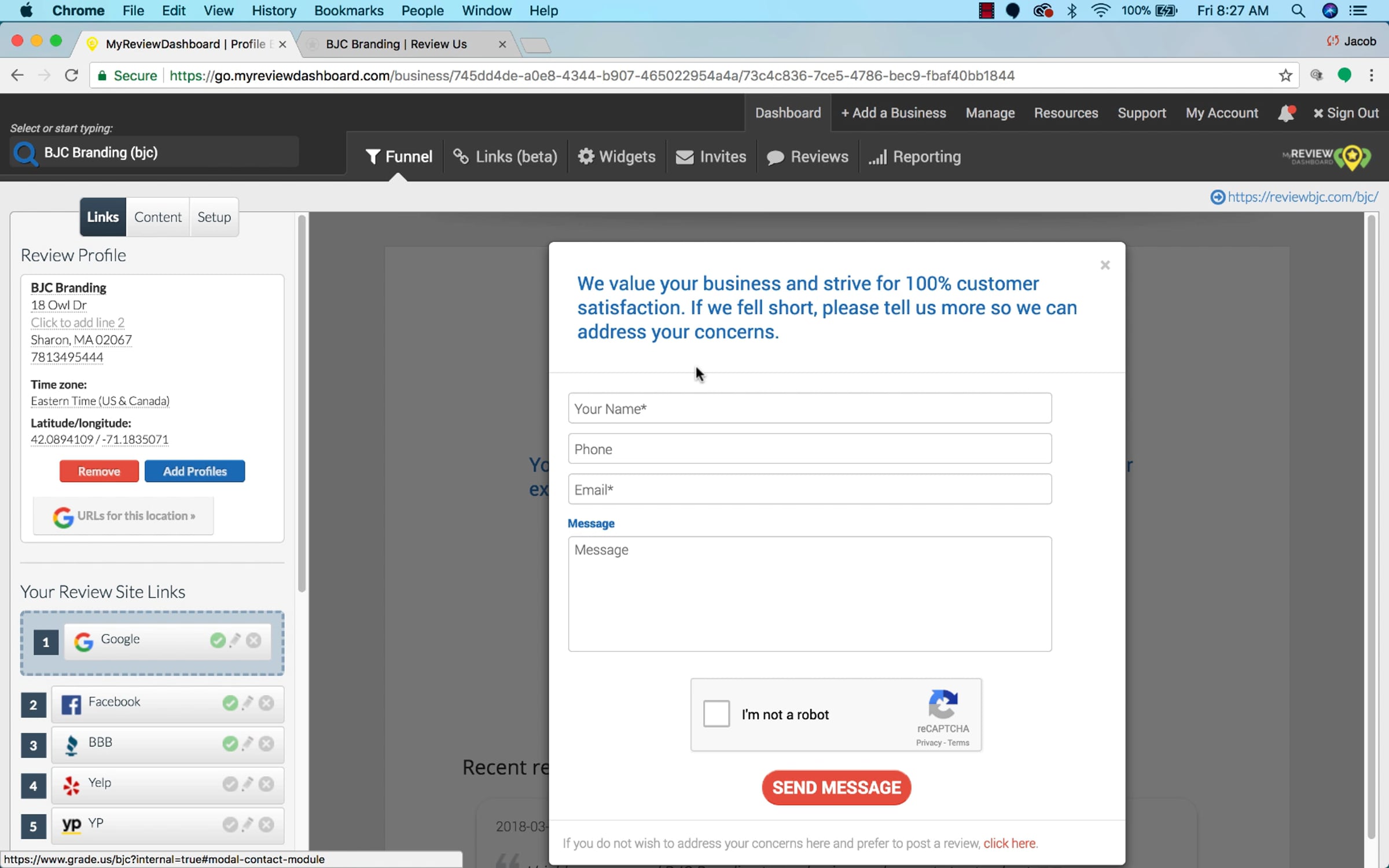The height and width of the screenshot is (868, 1389).
Task: Click the Add Profiles button
Action: 194,471
